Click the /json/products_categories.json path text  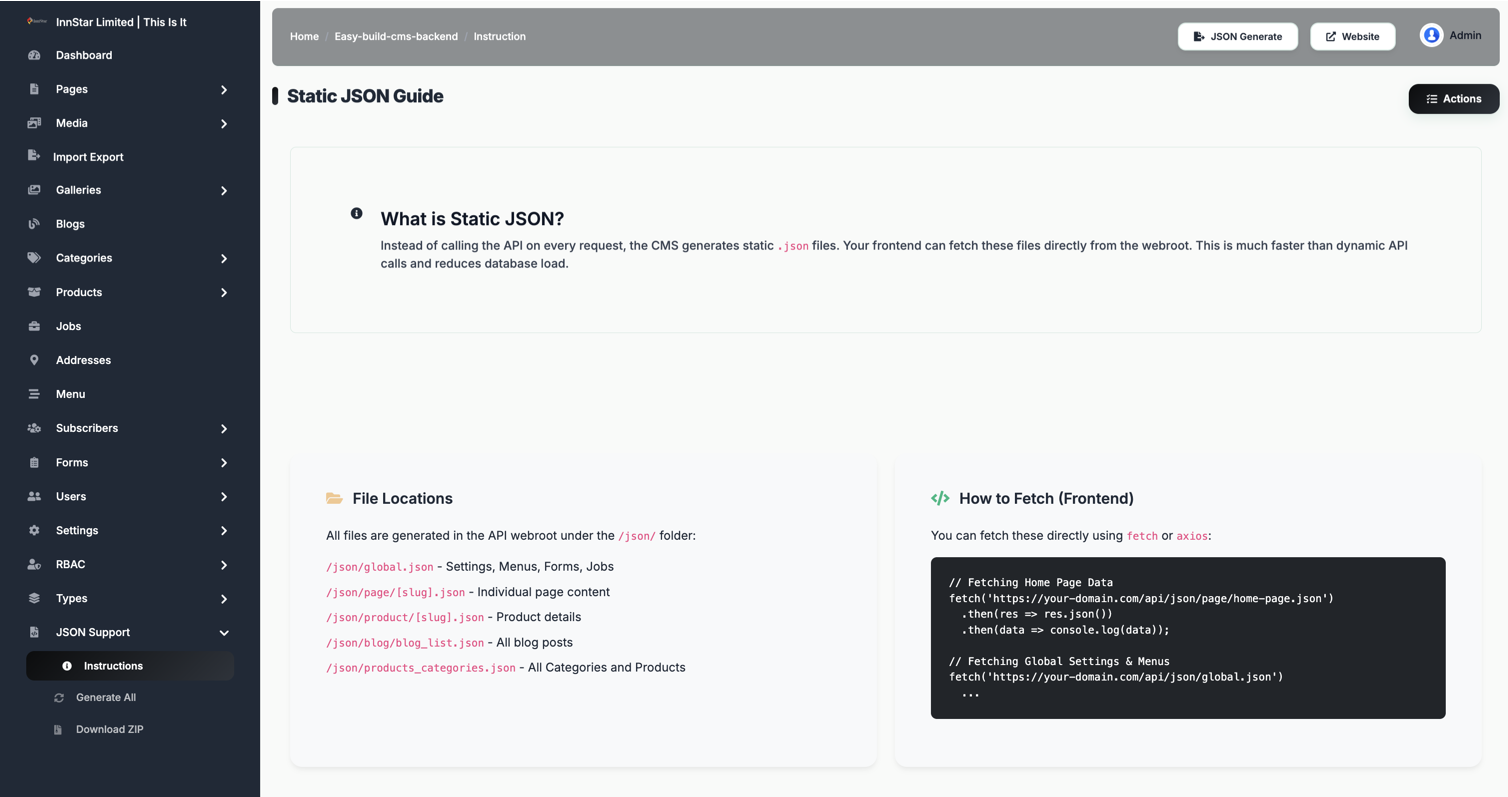coord(421,668)
